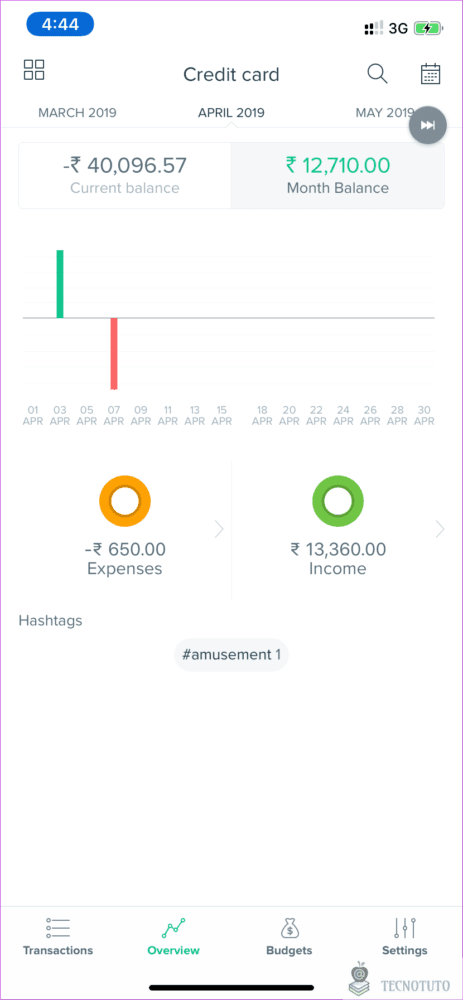This screenshot has height=1000, width=463.
Task: Tap the #amusement 1 hashtag chip
Action: [x=232, y=655]
